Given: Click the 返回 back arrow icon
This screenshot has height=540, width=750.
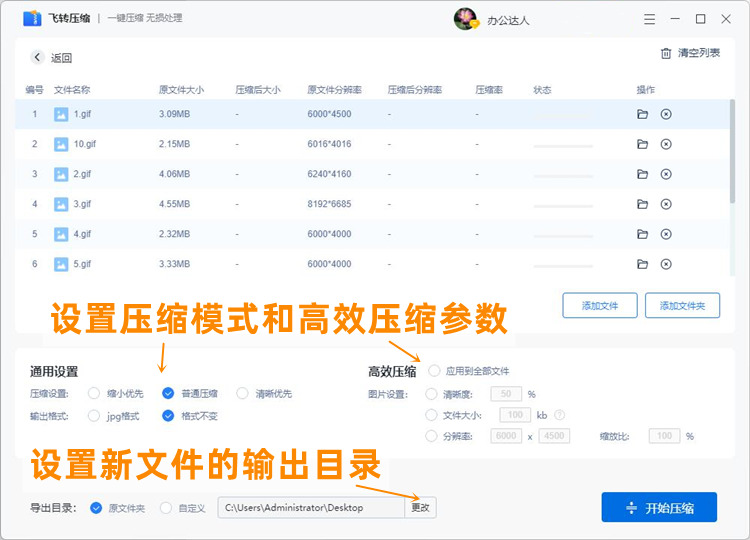Looking at the screenshot, I should tap(37, 57).
